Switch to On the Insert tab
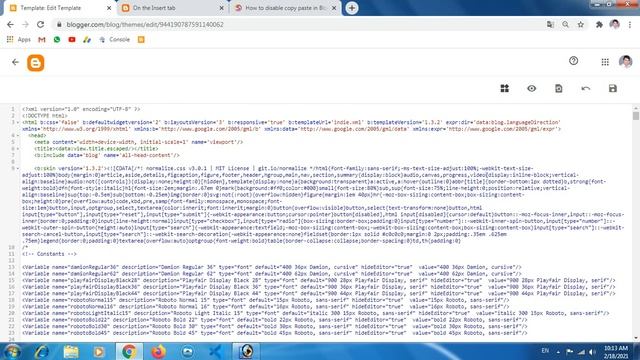 click(171, 8)
